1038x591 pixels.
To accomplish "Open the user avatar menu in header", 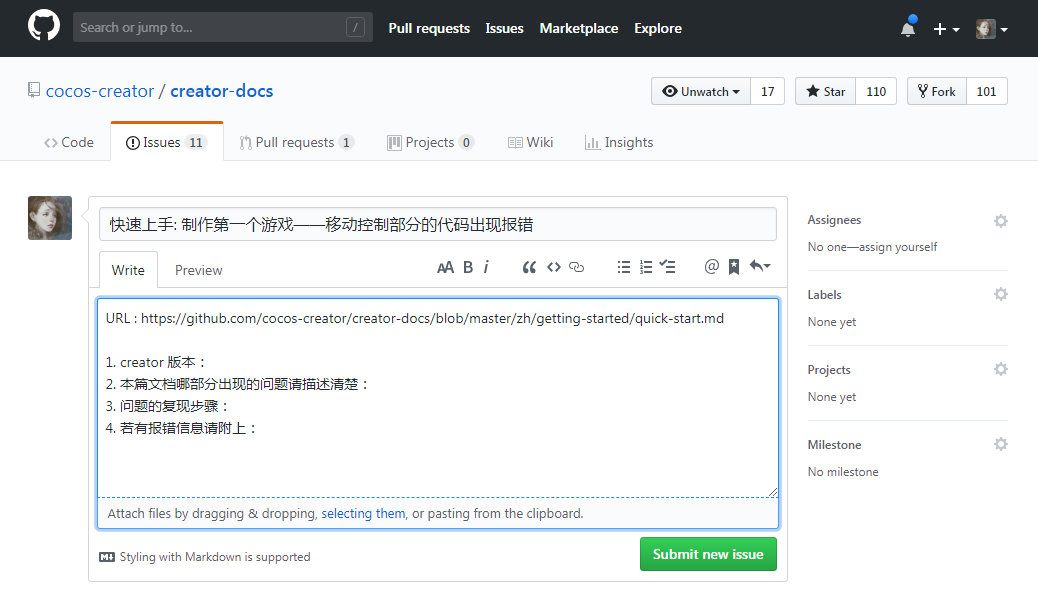I will [992, 29].
